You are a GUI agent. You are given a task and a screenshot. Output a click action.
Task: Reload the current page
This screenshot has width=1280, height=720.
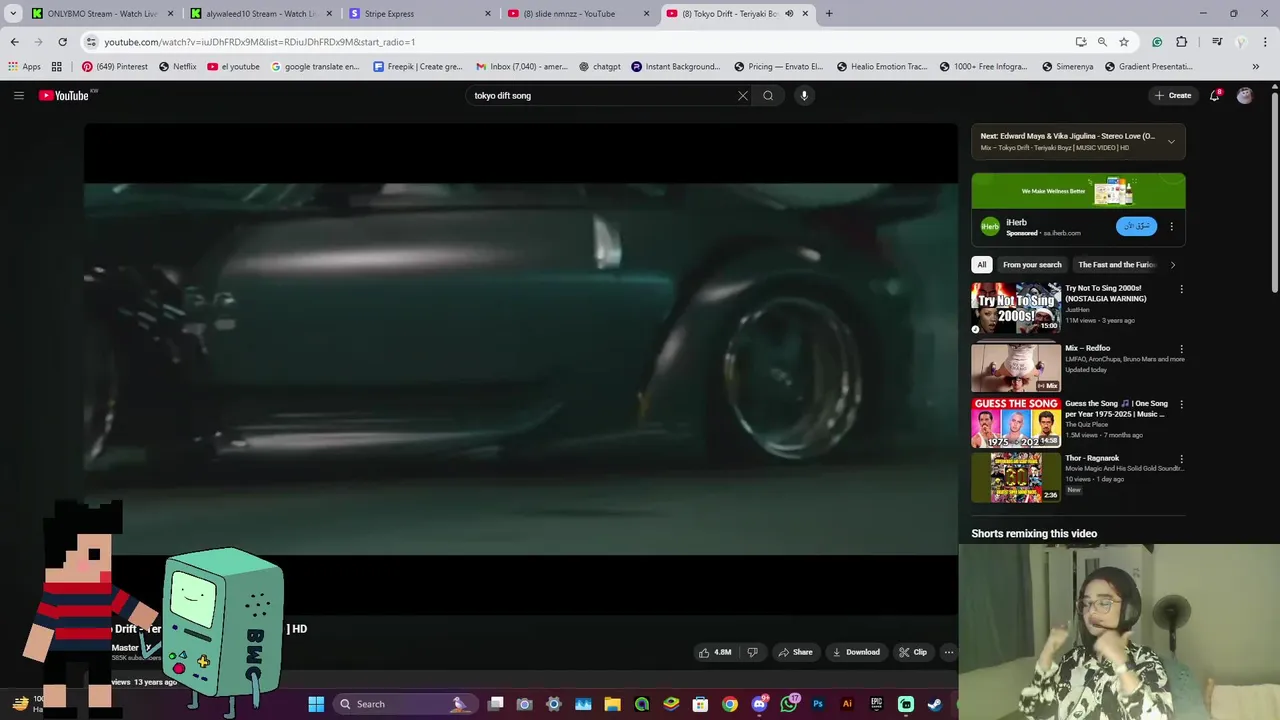pos(62,42)
